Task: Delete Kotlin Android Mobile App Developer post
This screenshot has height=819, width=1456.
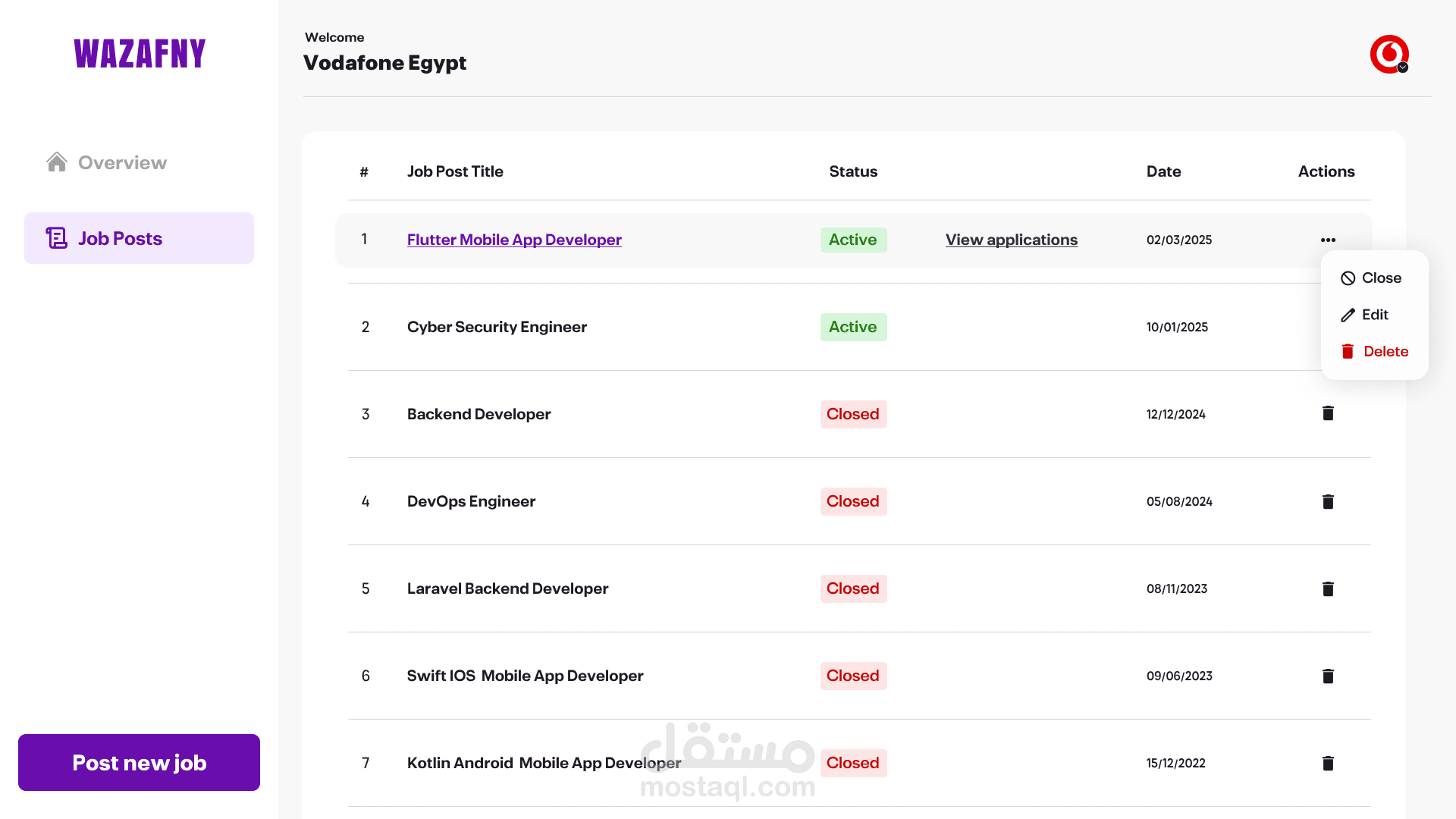Action: pyautogui.click(x=1328, y=763)
